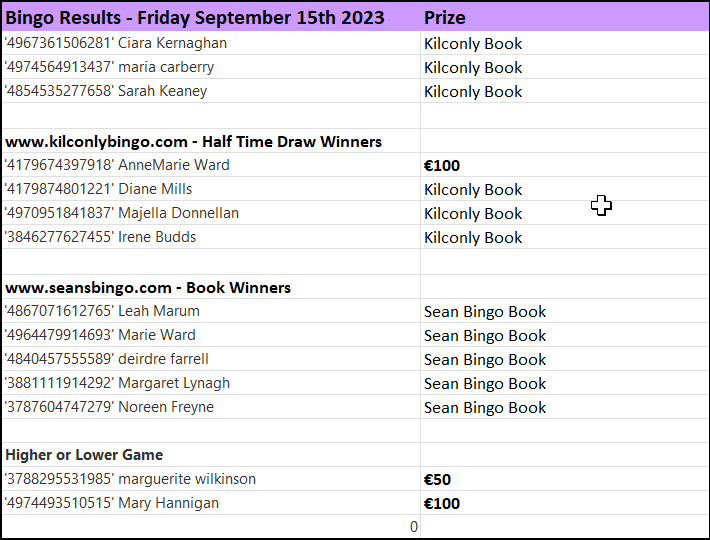Image resolution: width=710 pixels, height=540 pixels.
Task: Click the Mary Hannigan cell
Action: pos(211,503)
